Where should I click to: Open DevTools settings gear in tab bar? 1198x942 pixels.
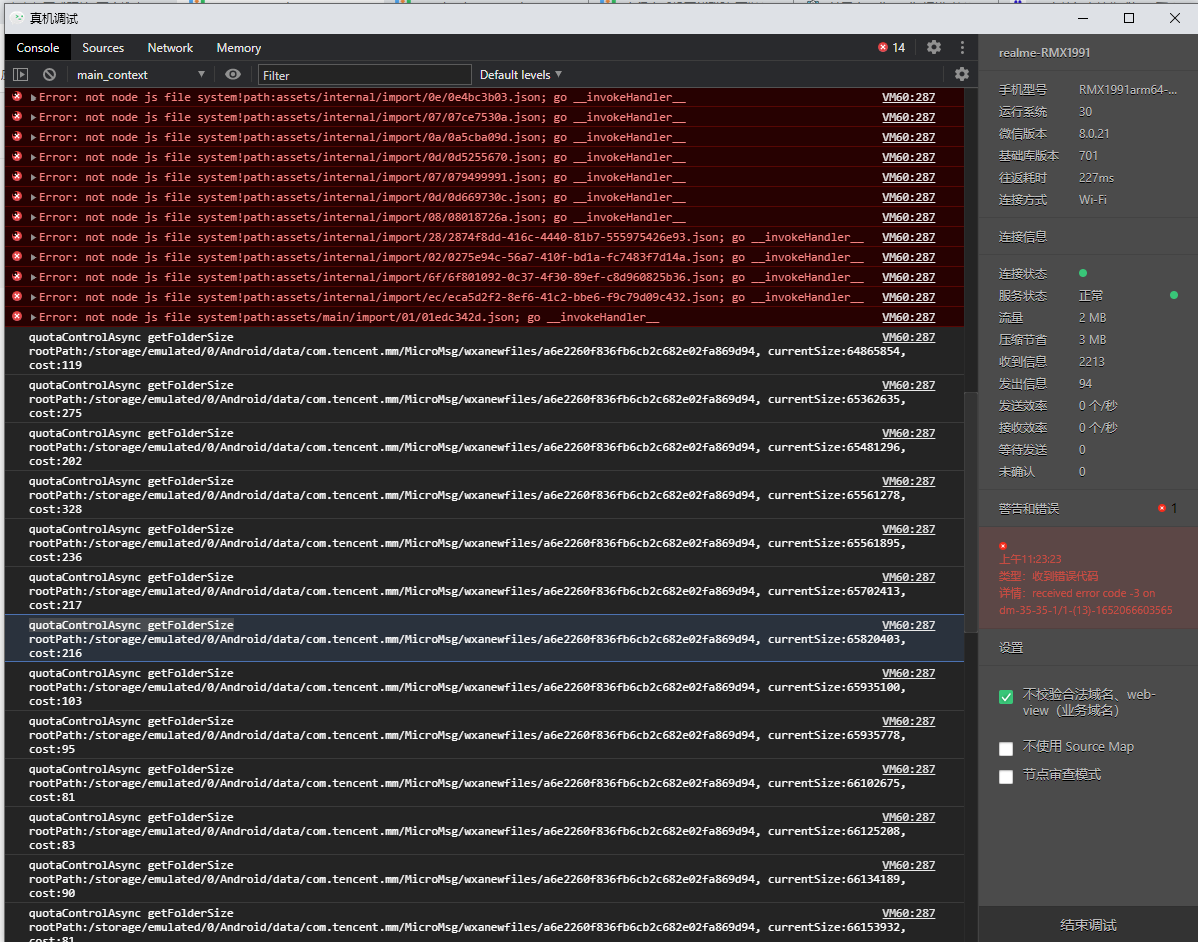(934, 47)
